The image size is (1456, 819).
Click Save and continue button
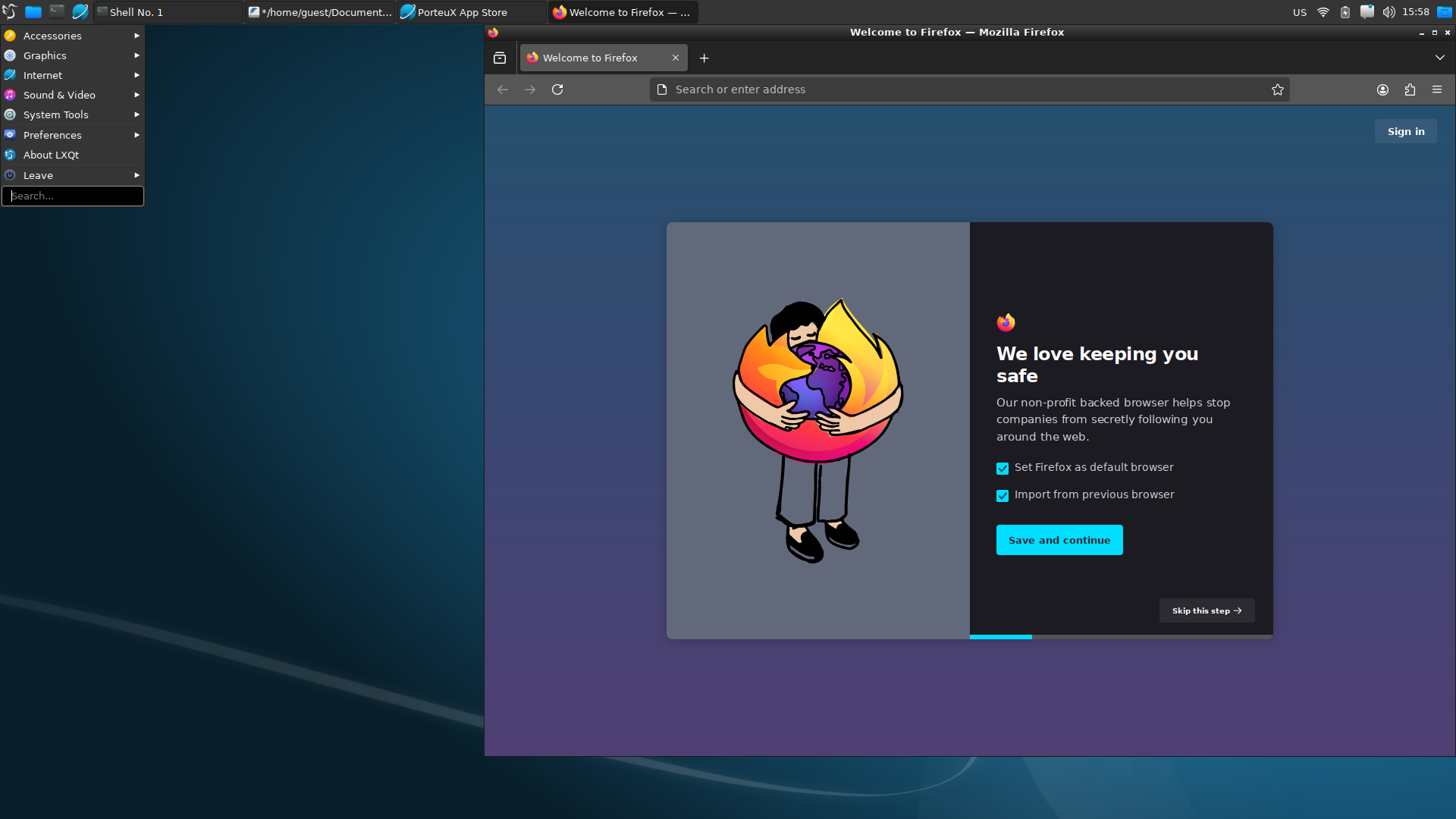[1059, 540]
